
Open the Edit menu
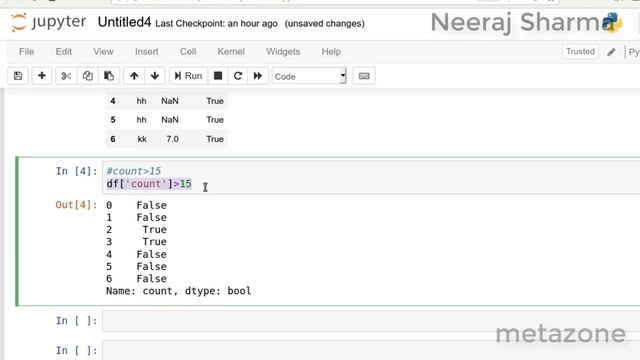[64, 52]
